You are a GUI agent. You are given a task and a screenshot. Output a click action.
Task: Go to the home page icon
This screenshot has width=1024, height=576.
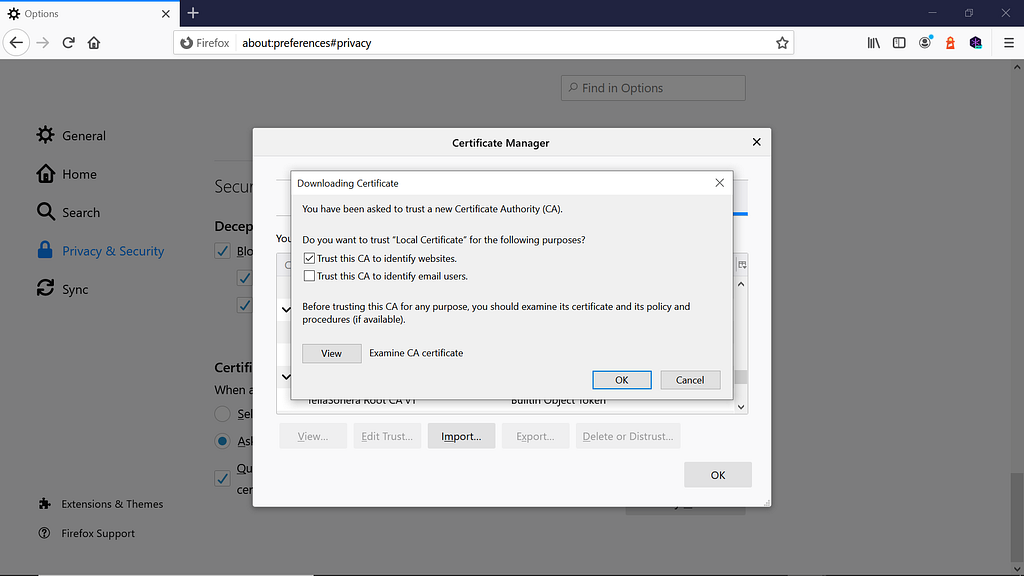[94, 43]
